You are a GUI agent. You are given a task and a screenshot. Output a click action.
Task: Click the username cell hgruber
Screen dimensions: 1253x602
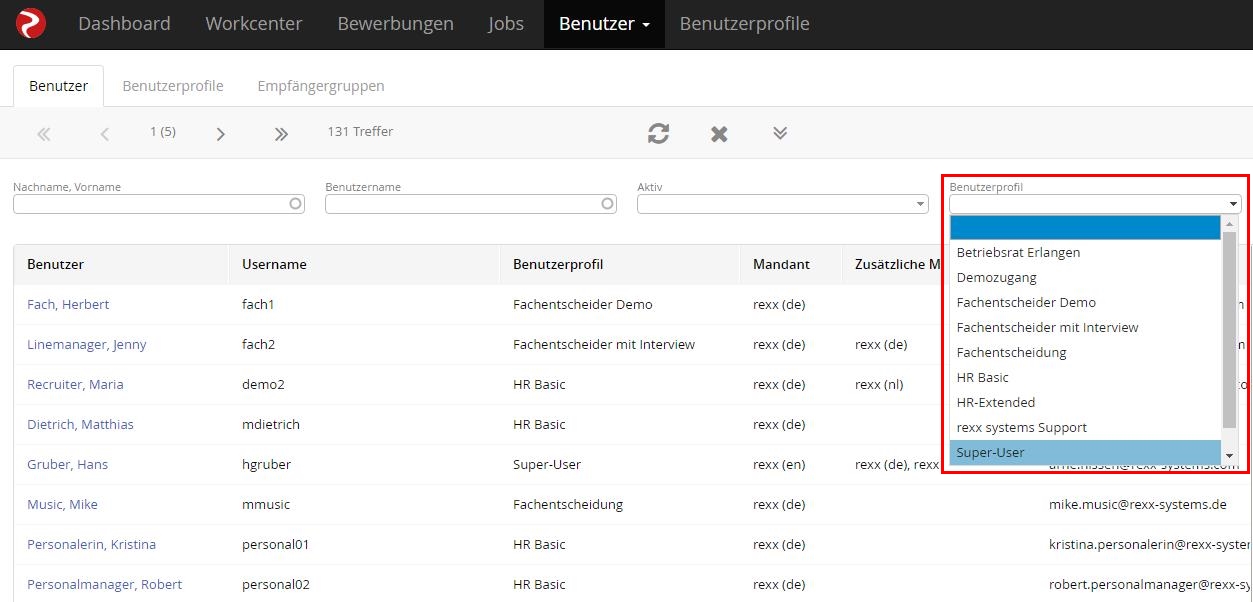tap(267, 464)
